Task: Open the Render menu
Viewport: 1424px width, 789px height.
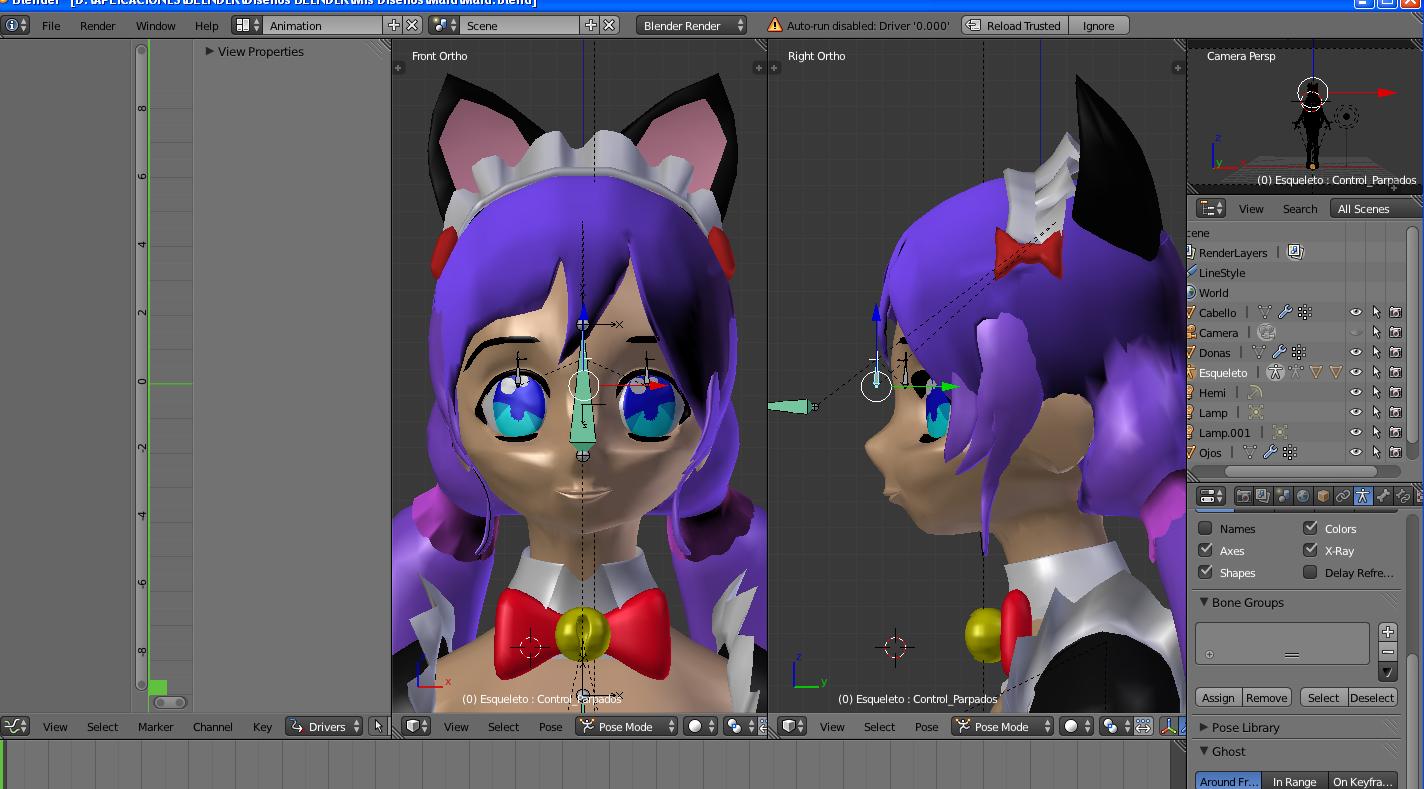Action: click(98, 25)
